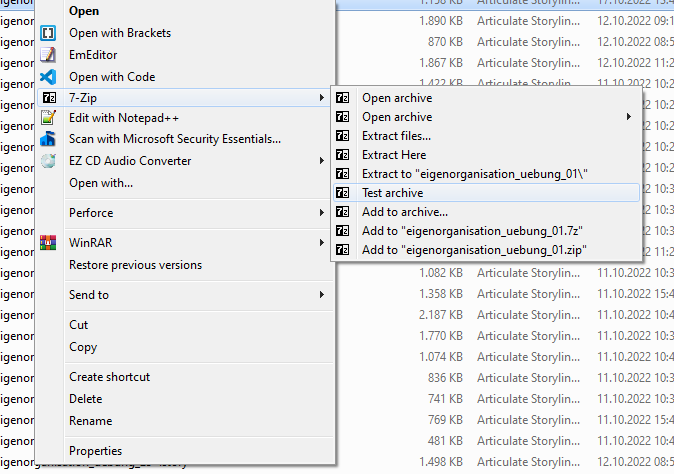The height and width of the screenshot is (474, 674).
Task: Select Extract to "eigenorganisation_uebung_01\"
Action: click(x=474, y=174)
